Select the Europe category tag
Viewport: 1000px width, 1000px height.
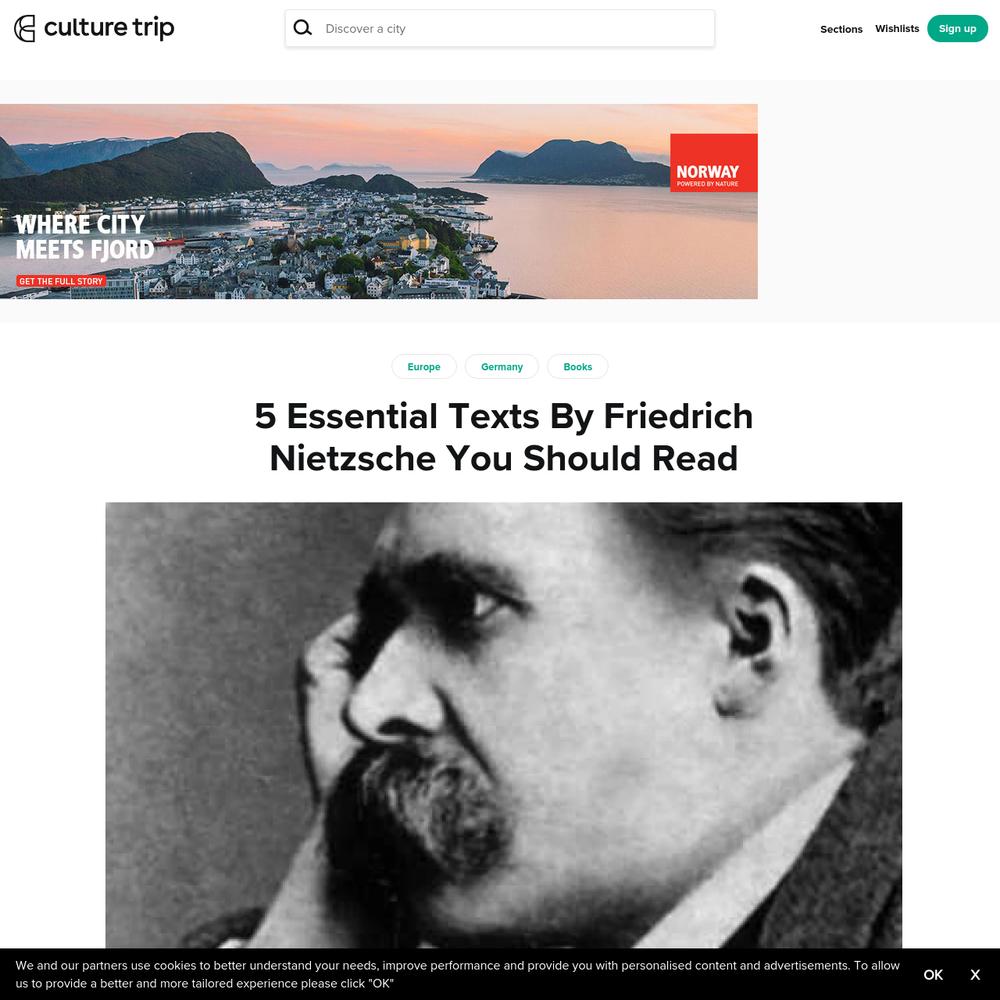point(423,367)
